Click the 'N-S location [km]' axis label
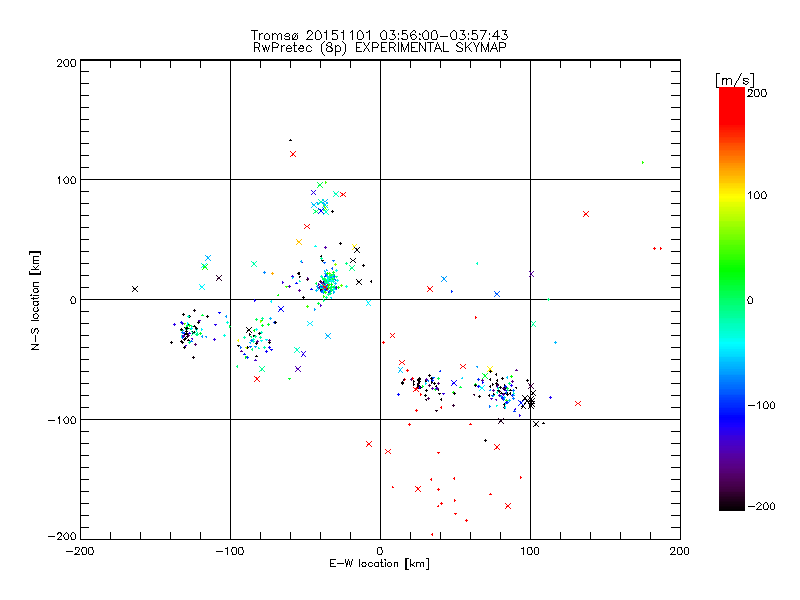800x600 pixels. point(35,300)
